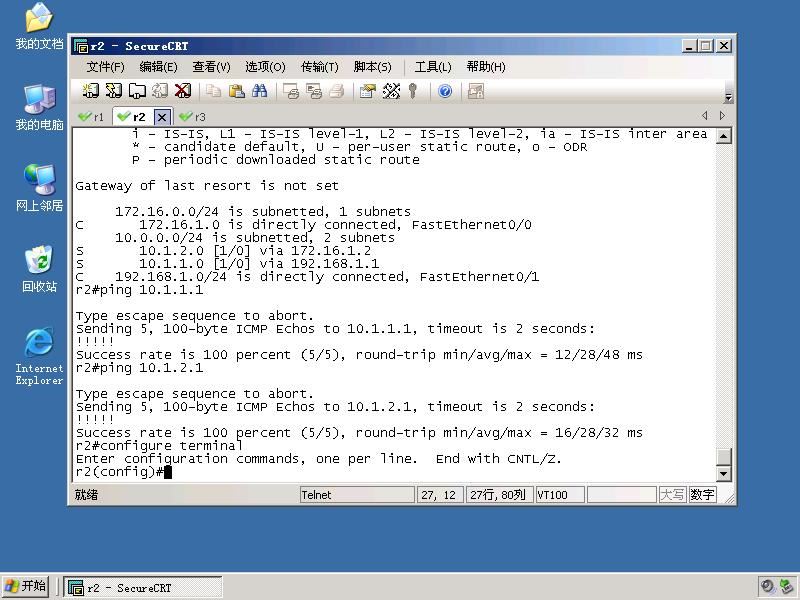Switch to the r1 session tab

pyautogui.click(x=91, y=117)
